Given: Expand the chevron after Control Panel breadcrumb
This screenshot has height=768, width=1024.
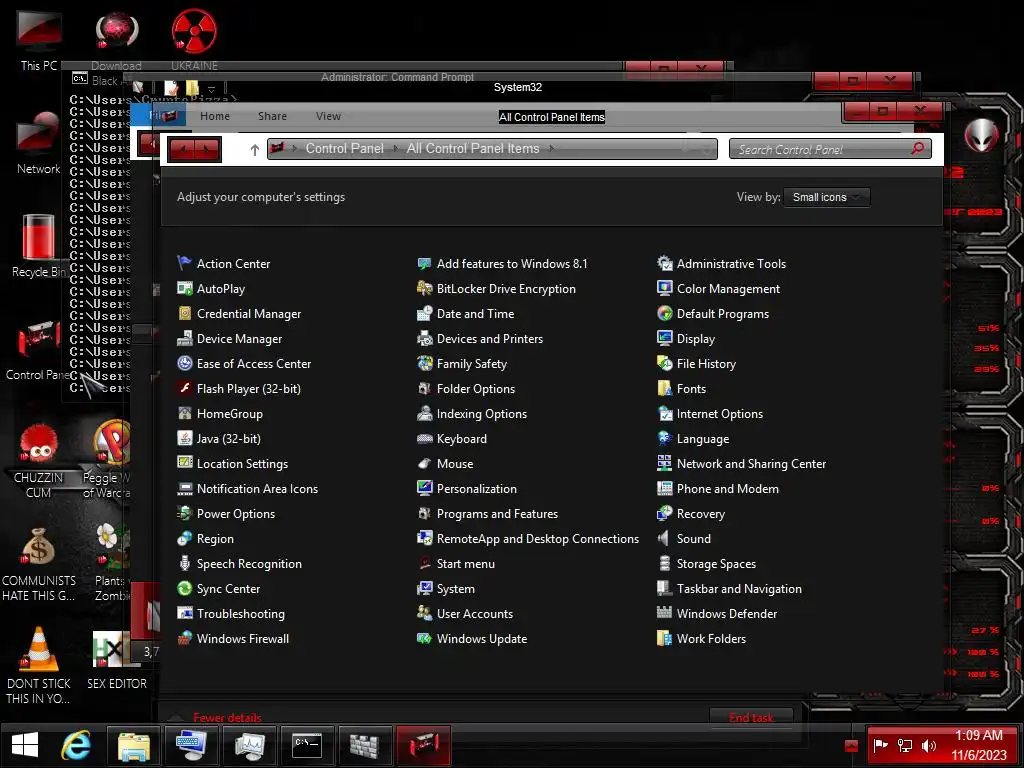Looking at the screenshot, I should 396,149.
